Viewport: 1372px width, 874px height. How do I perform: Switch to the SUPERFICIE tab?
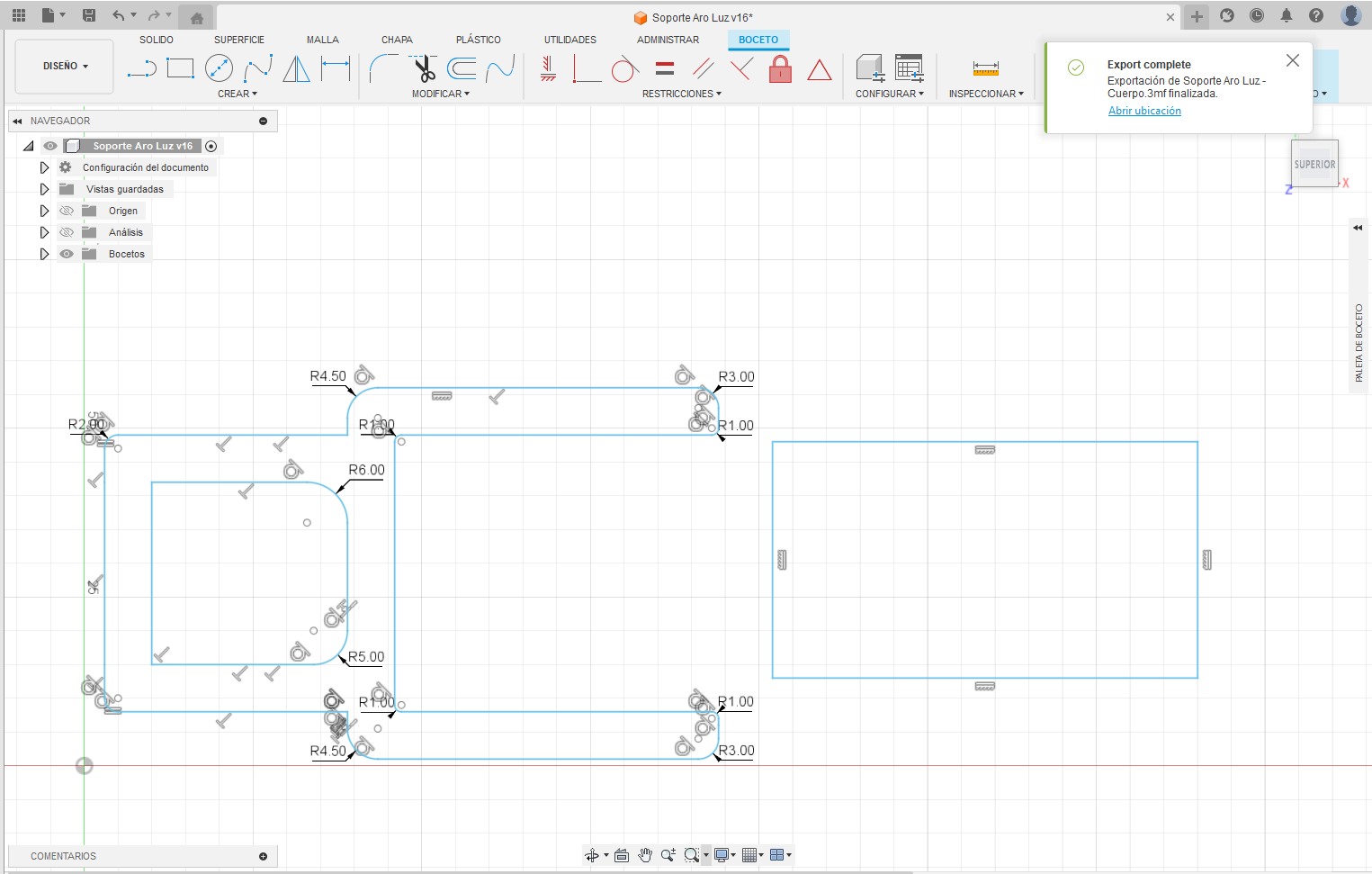(x=239, y=40)
